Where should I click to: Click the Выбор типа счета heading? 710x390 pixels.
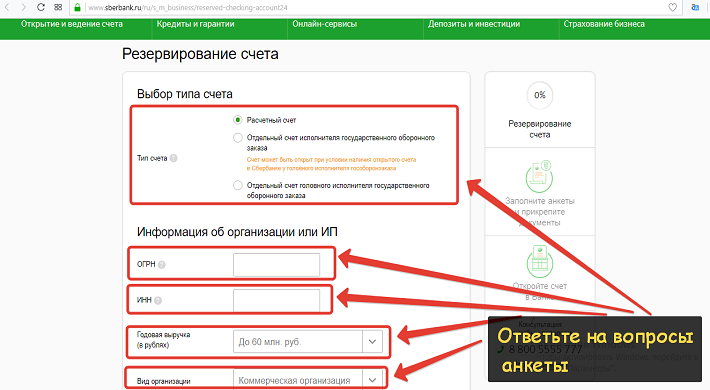pyautogui.click(x=185, y=94)
